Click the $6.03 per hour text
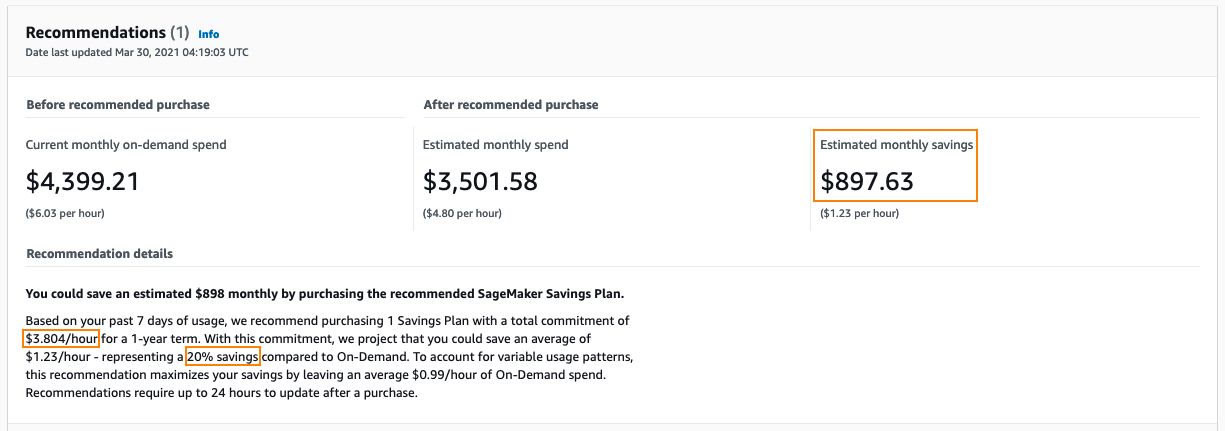Image resolution: width=1225 pixels, height=431 pixels. (65, 213)
